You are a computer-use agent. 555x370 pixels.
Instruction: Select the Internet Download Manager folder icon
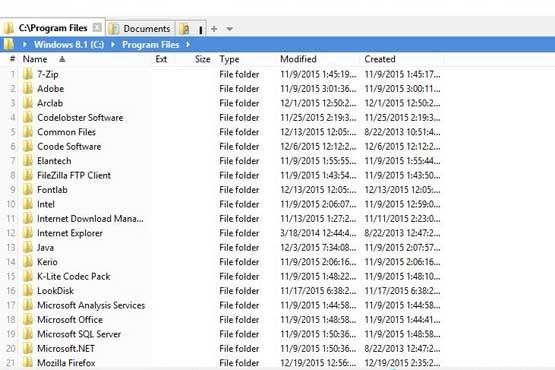point(28,218)
